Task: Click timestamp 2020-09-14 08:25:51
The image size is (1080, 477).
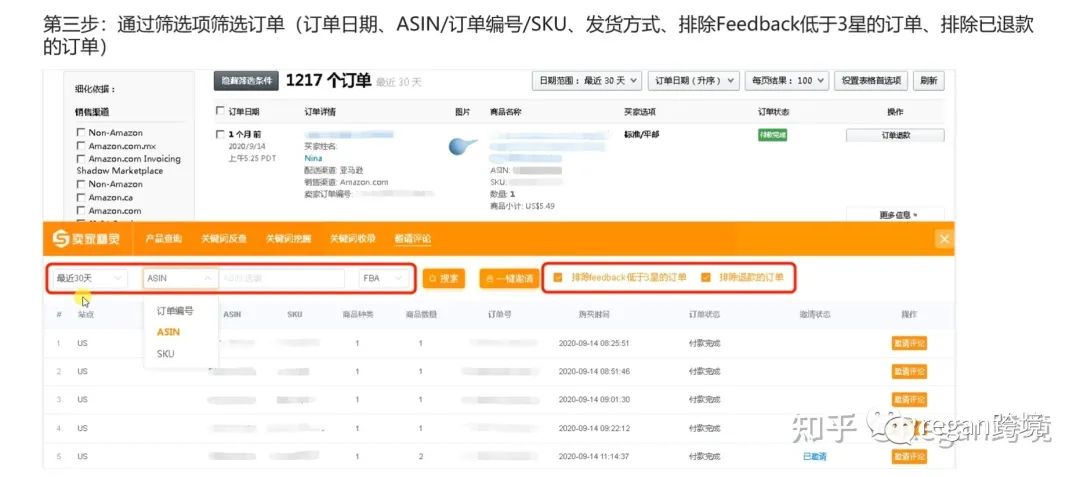Action: pos(594,343)
